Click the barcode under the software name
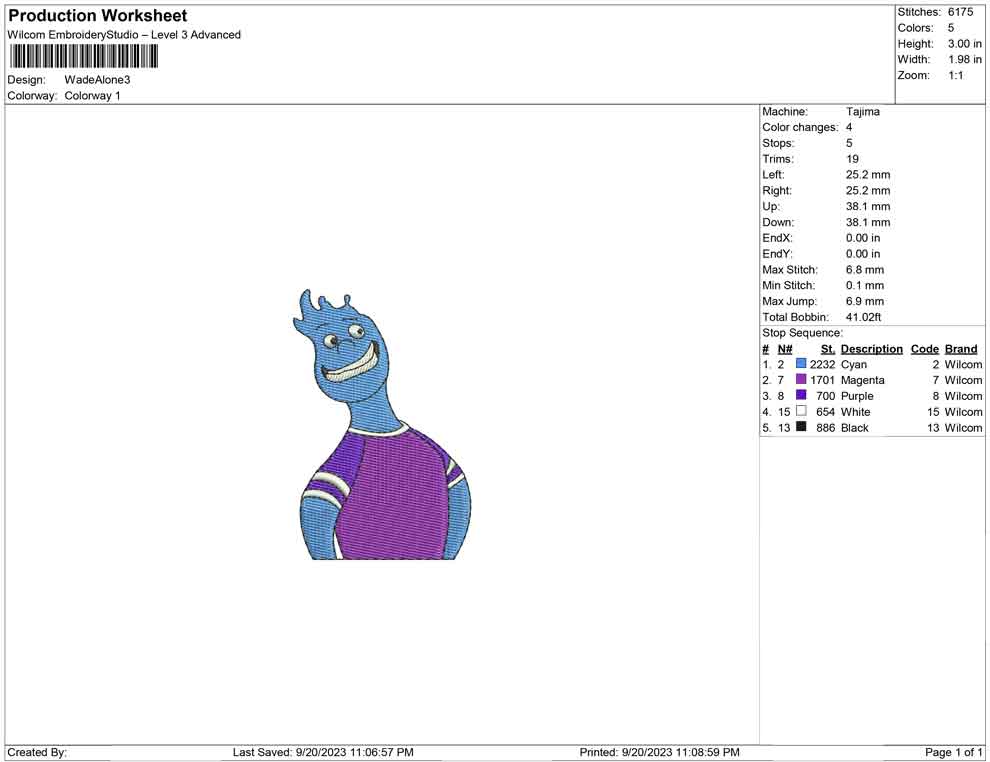Screen dimensions: 990x762 [x=83, y=57]
